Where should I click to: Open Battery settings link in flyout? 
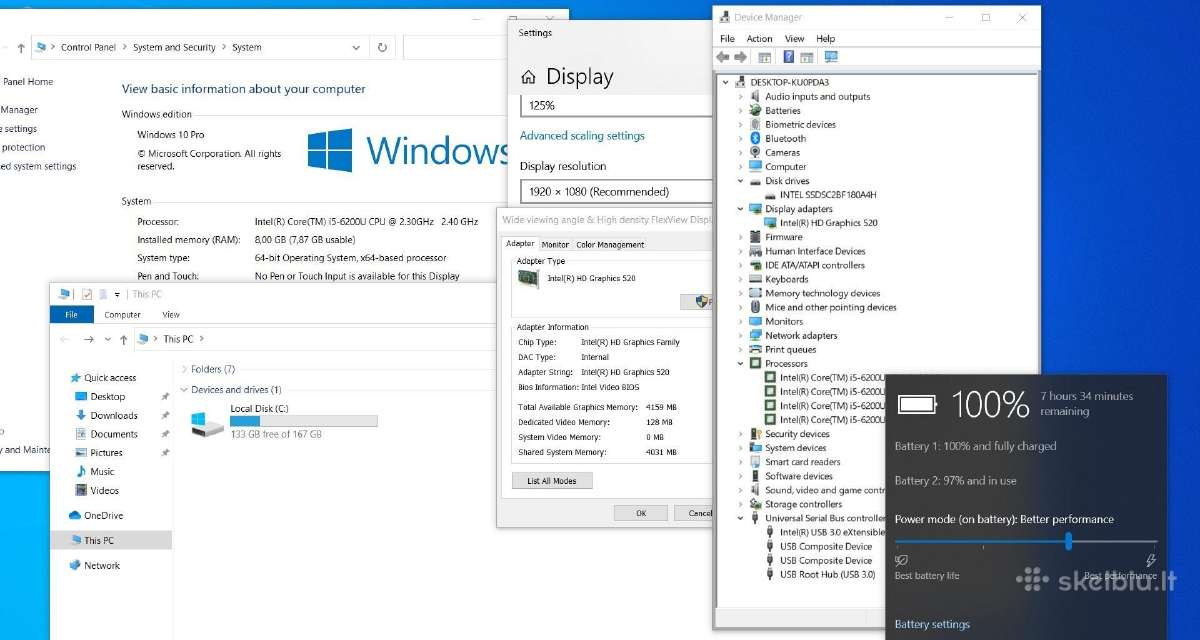pyautogui.click(x=932, y=624)
